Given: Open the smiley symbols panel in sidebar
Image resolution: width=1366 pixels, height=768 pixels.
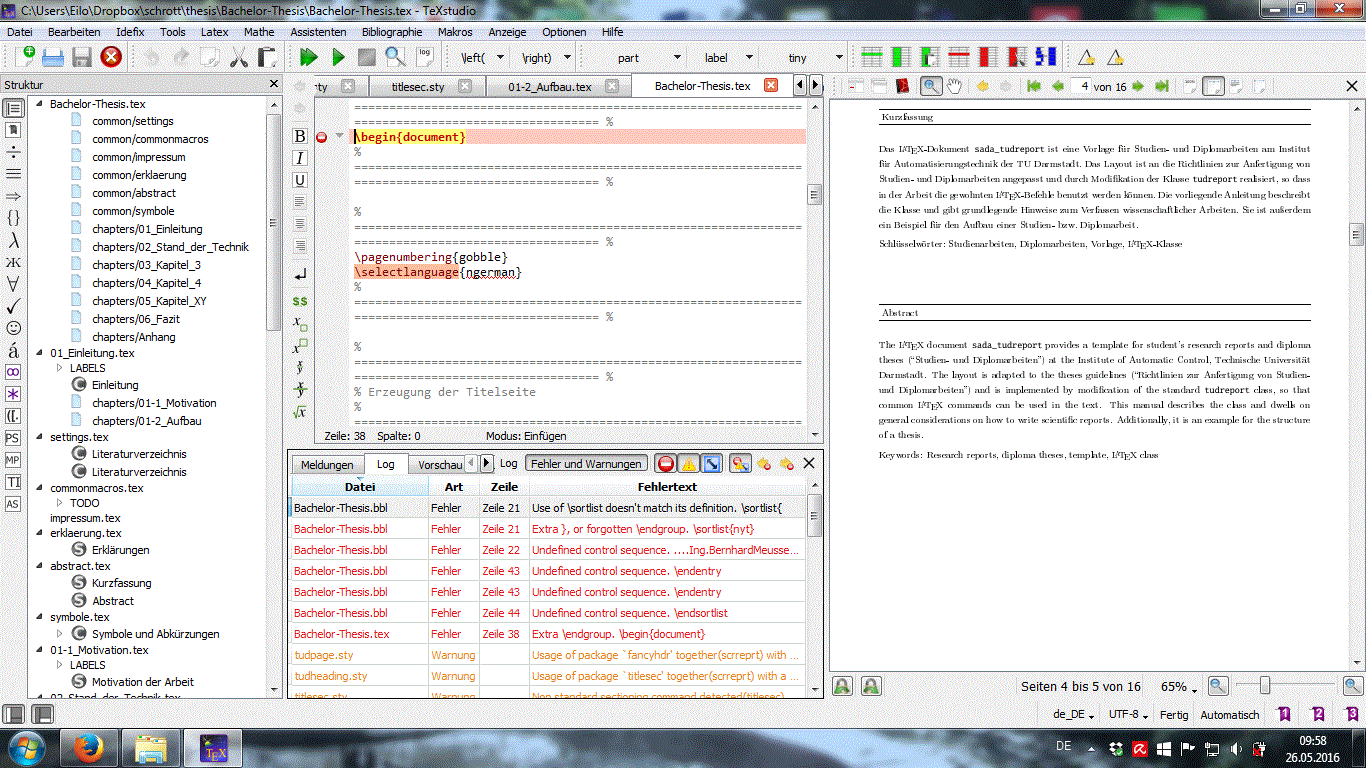Looking at the screenshot, I should click(13, 328).
